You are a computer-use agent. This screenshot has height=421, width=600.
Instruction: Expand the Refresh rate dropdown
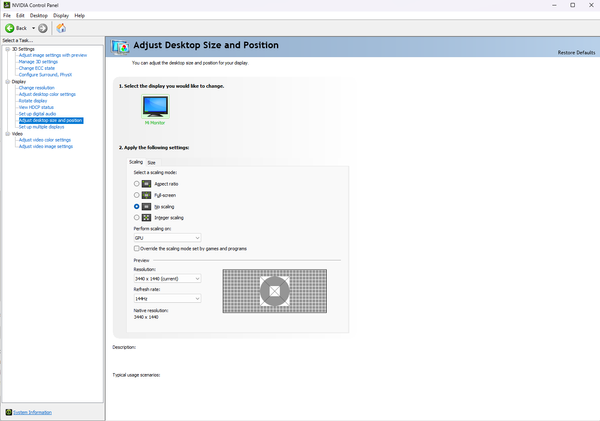click(x=167, y=298)
